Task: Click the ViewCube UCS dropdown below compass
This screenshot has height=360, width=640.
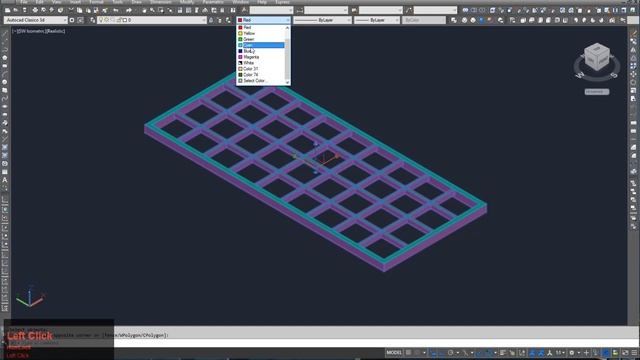Action: (597, 92)
